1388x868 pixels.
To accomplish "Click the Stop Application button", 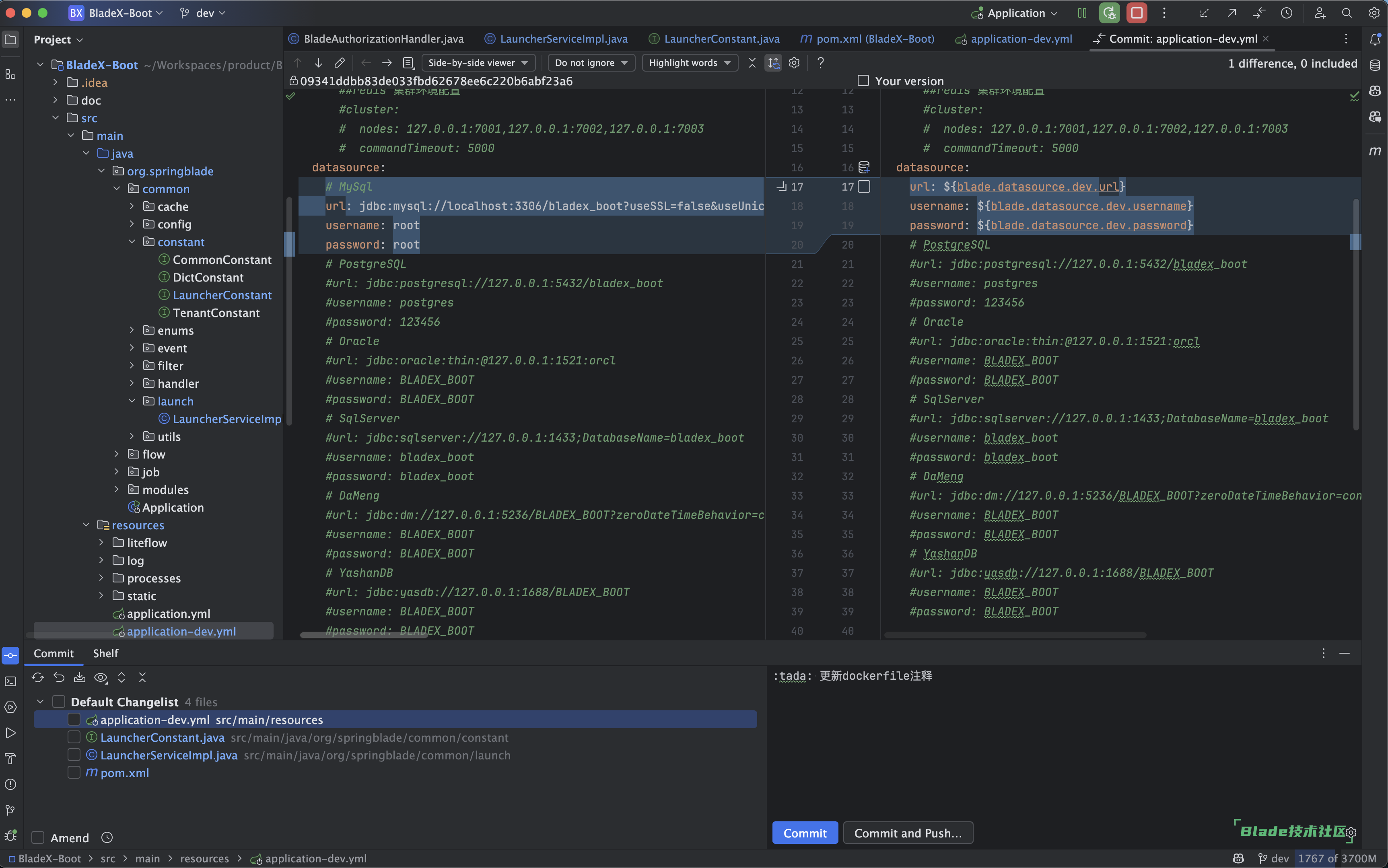I will coord(1137,12).
